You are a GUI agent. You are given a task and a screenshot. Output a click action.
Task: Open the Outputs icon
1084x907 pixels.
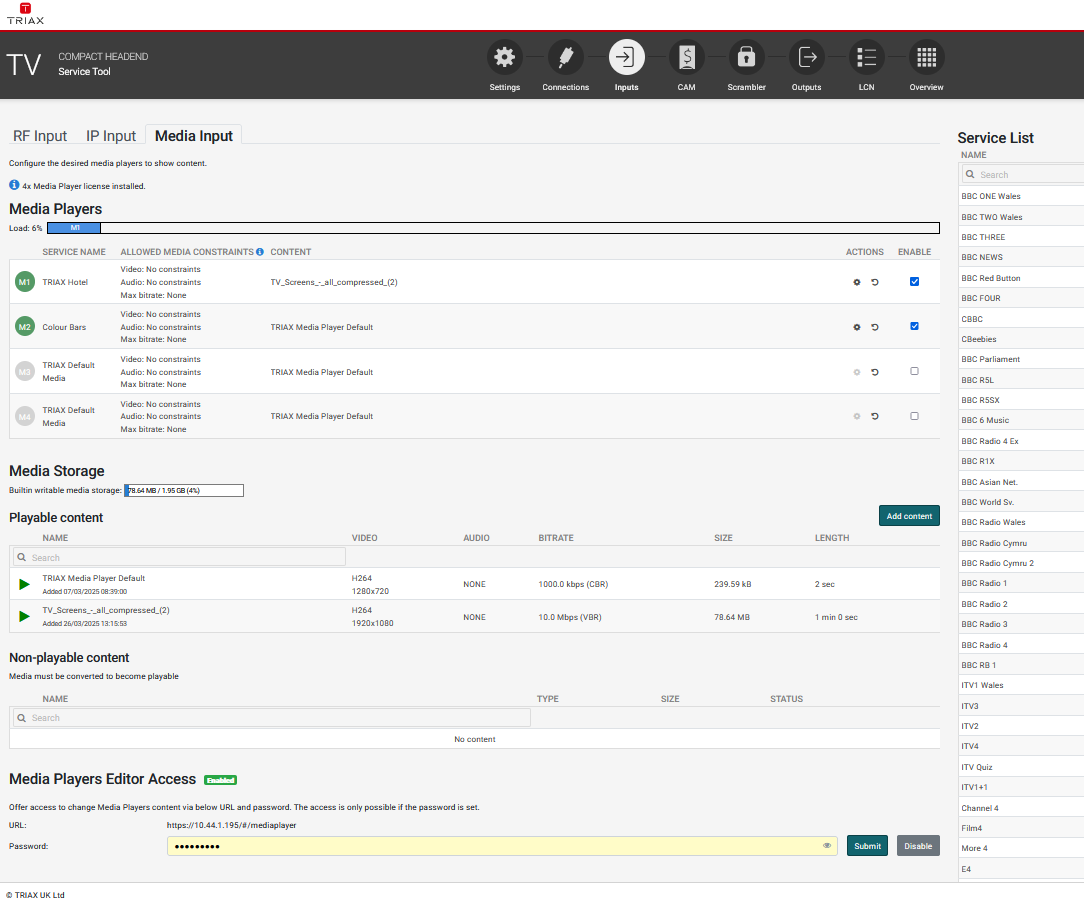tap(807, 57)
